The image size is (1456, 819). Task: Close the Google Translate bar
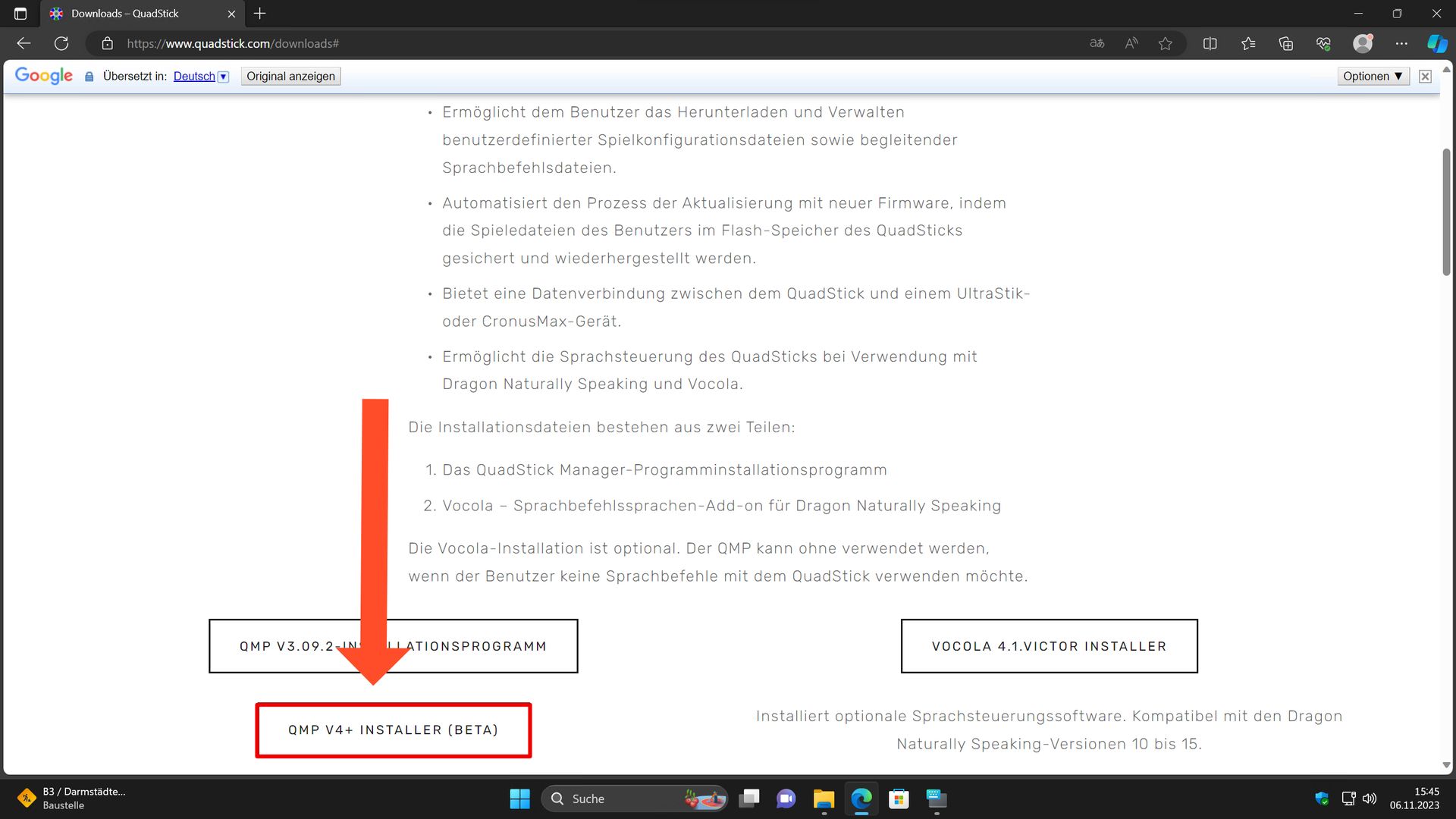1425,76
